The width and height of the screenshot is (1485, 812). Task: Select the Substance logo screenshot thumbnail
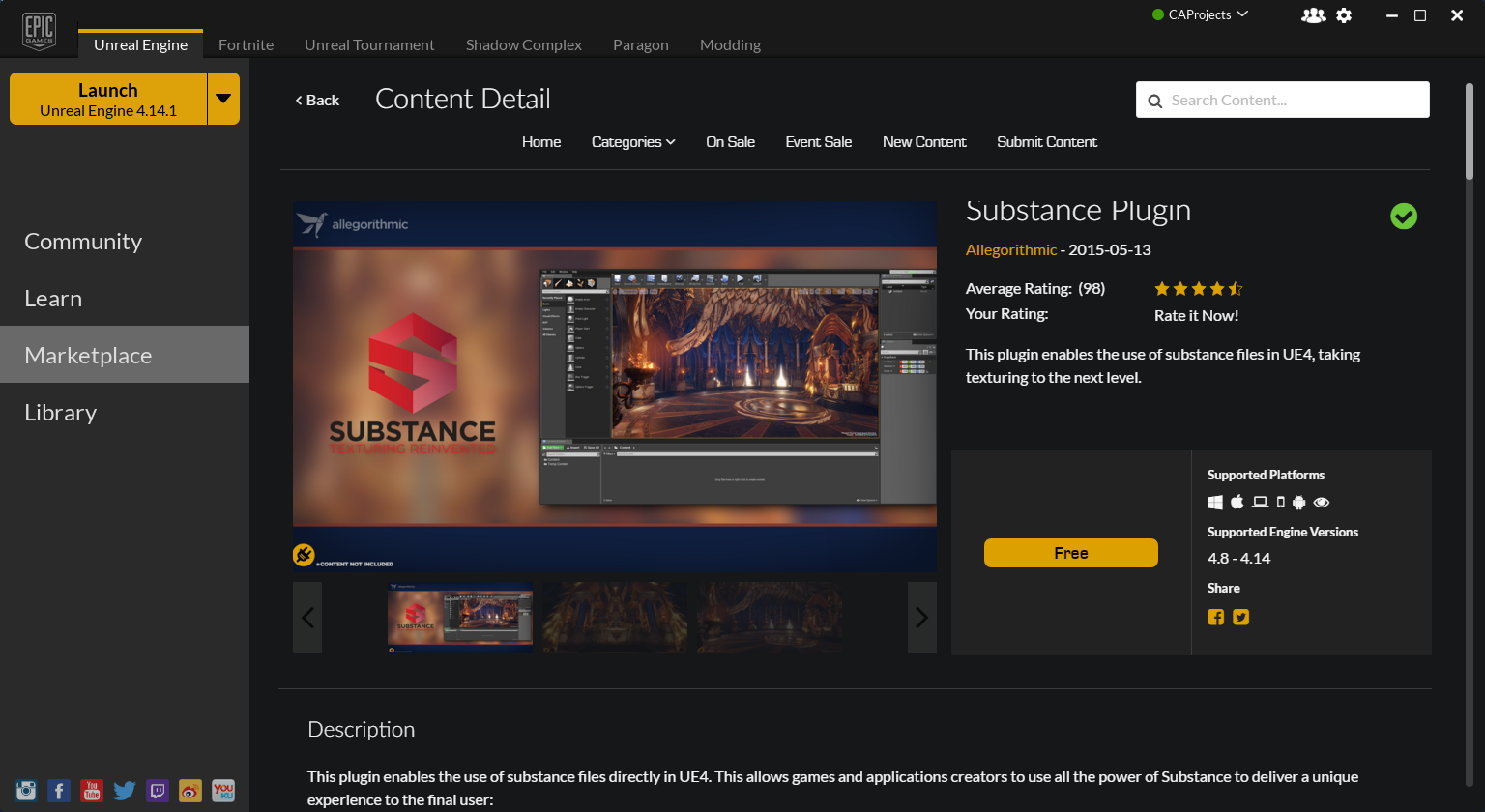(x=460, y=618)
